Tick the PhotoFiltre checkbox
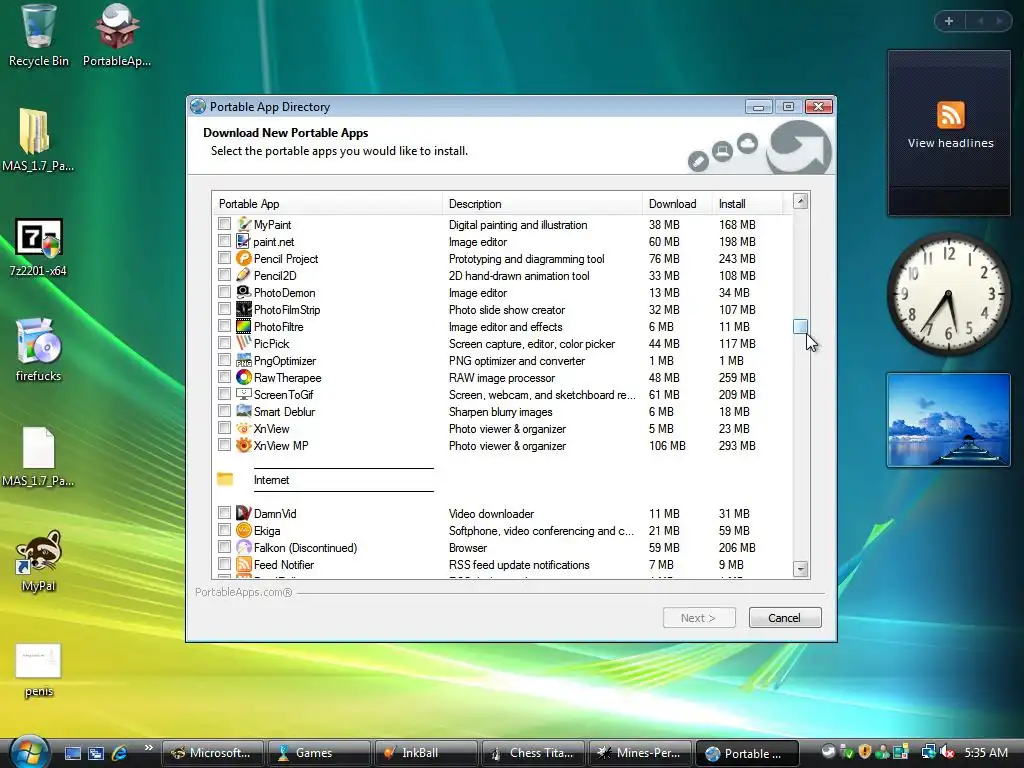 tap(225, 326)
